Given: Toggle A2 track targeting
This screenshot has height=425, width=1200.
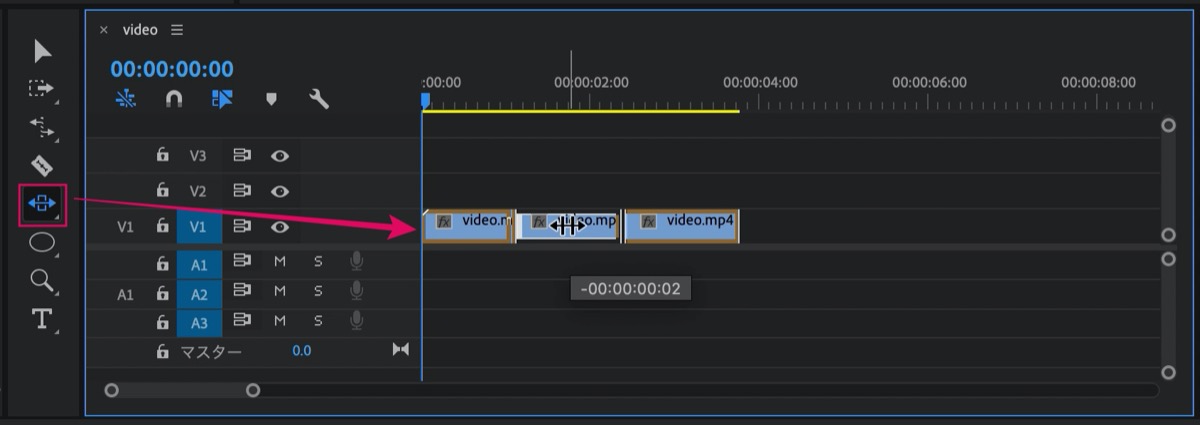Looking at the screenshot, I should coord(198,294).
